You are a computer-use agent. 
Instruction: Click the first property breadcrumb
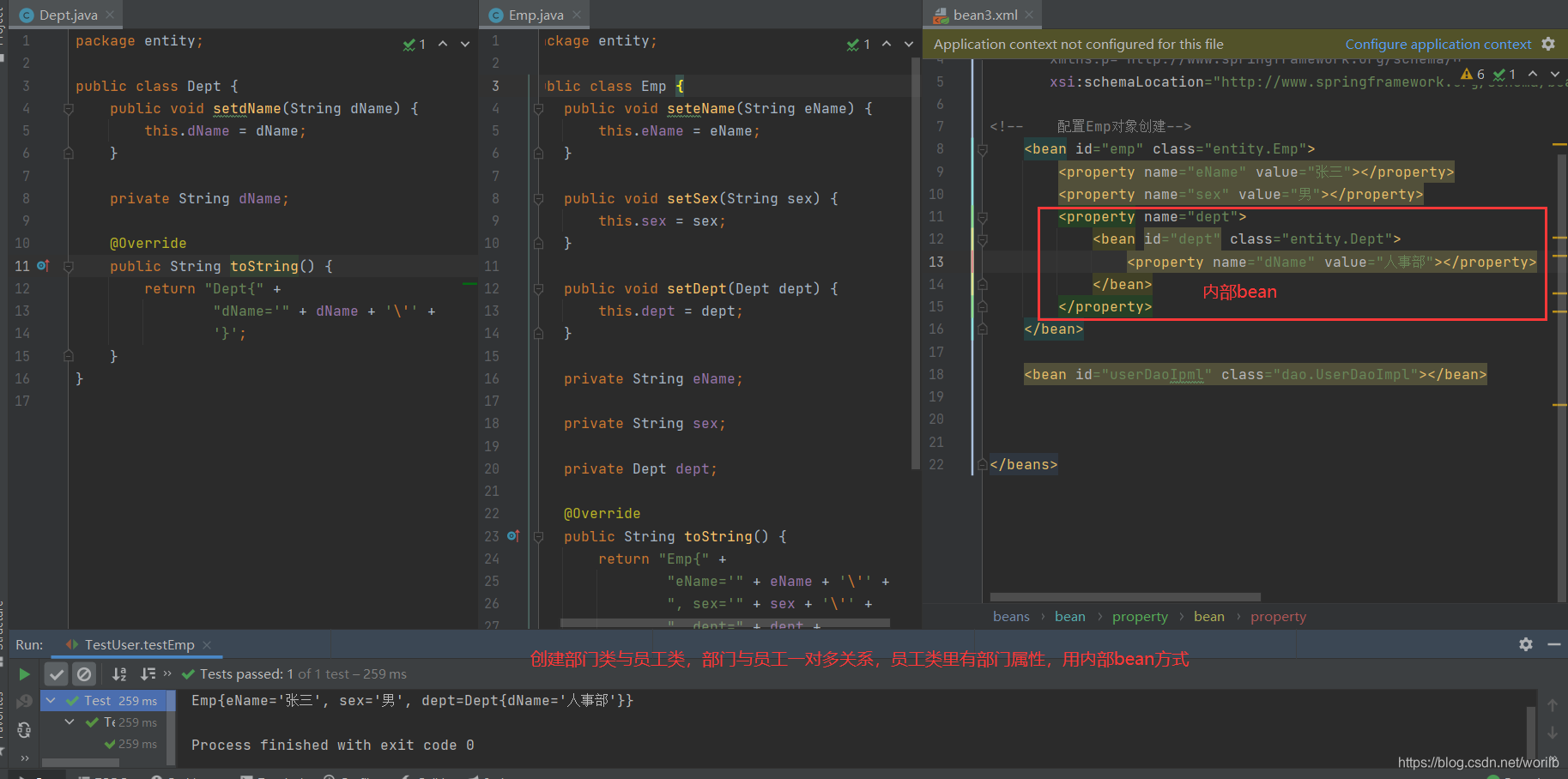[1140, 617]
